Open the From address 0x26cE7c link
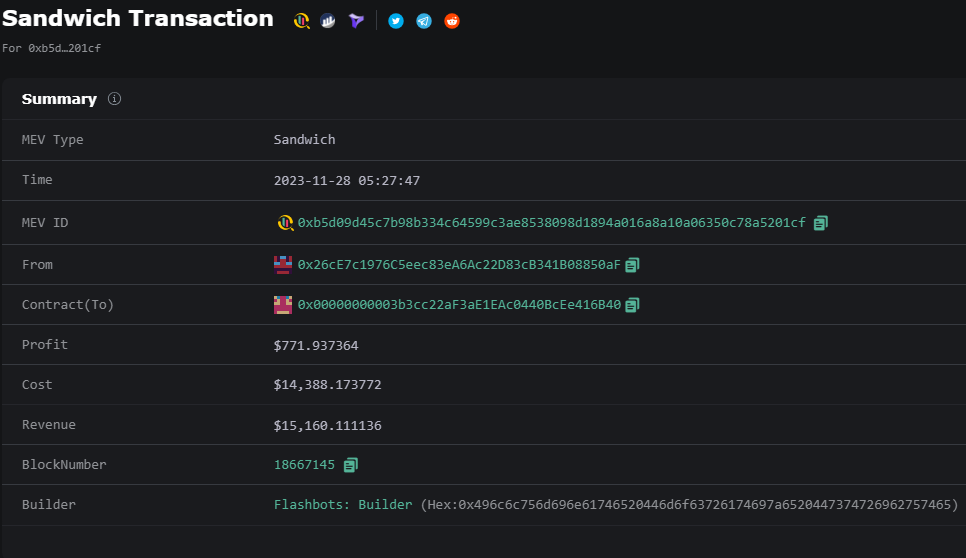 (459, 265)
